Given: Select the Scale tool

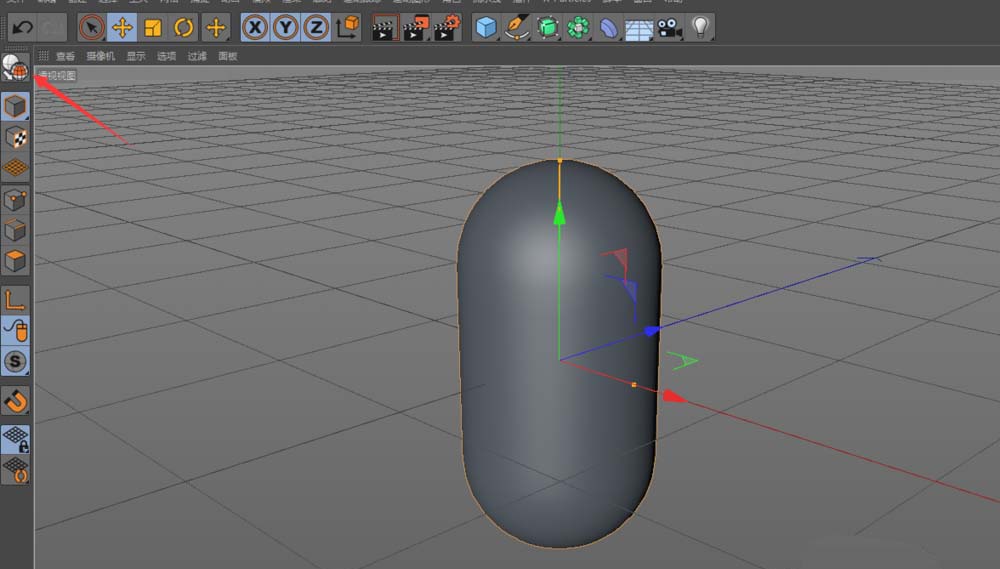Looking at the screenshot, I should click(x=153, y=27).
